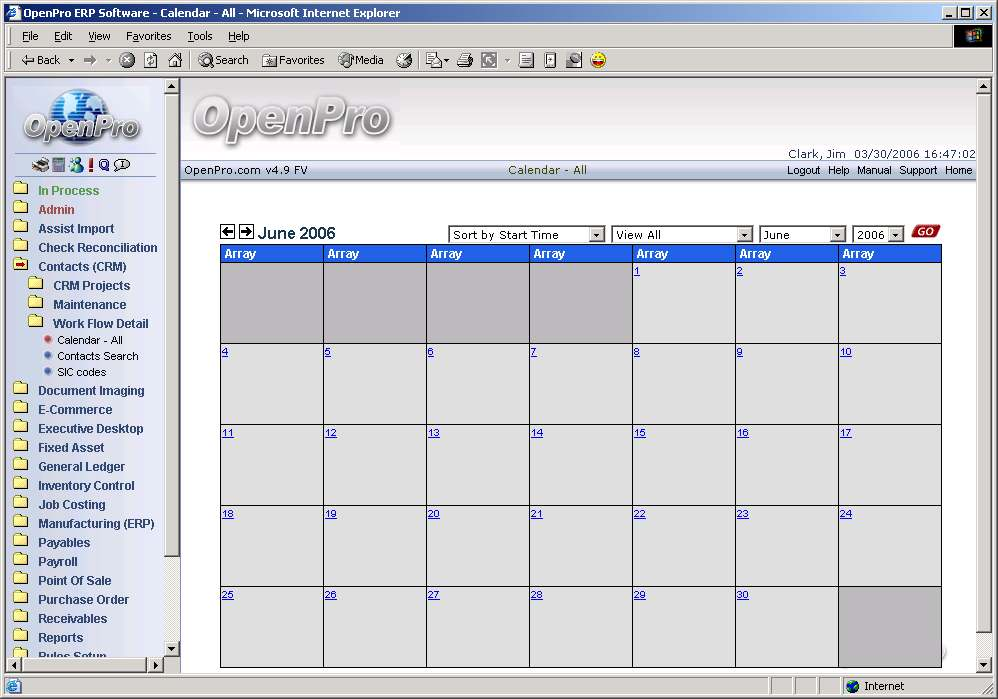Select Contacts Search in the sidebar
Screen dimensions: 998x699
(97, 356)
